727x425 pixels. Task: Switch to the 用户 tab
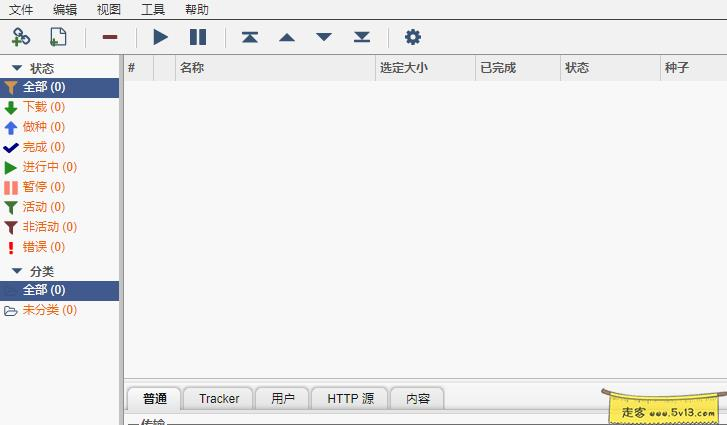pos(282,399)
